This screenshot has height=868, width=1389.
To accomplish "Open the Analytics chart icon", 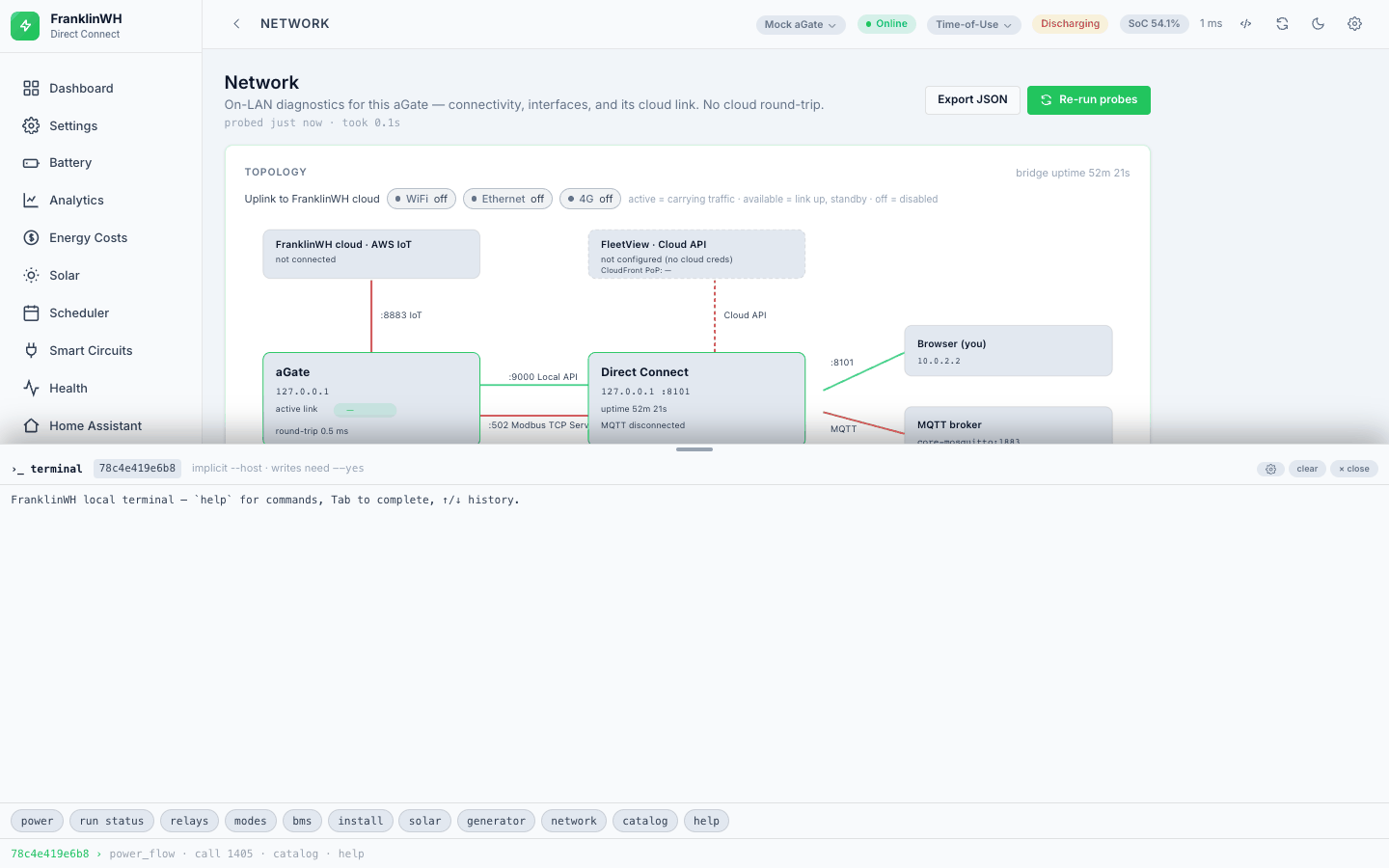I will tap(31, 201).
